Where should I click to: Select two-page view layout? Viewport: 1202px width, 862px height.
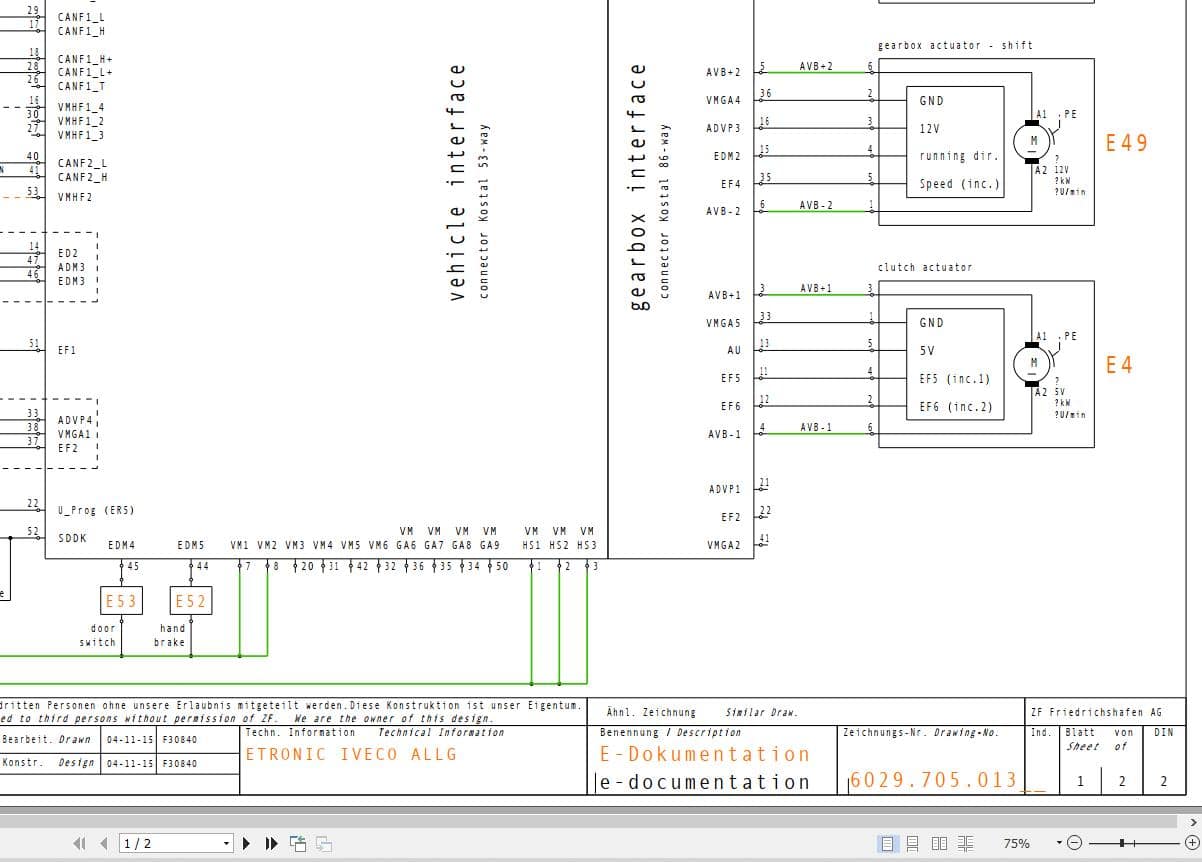point(939,844)
